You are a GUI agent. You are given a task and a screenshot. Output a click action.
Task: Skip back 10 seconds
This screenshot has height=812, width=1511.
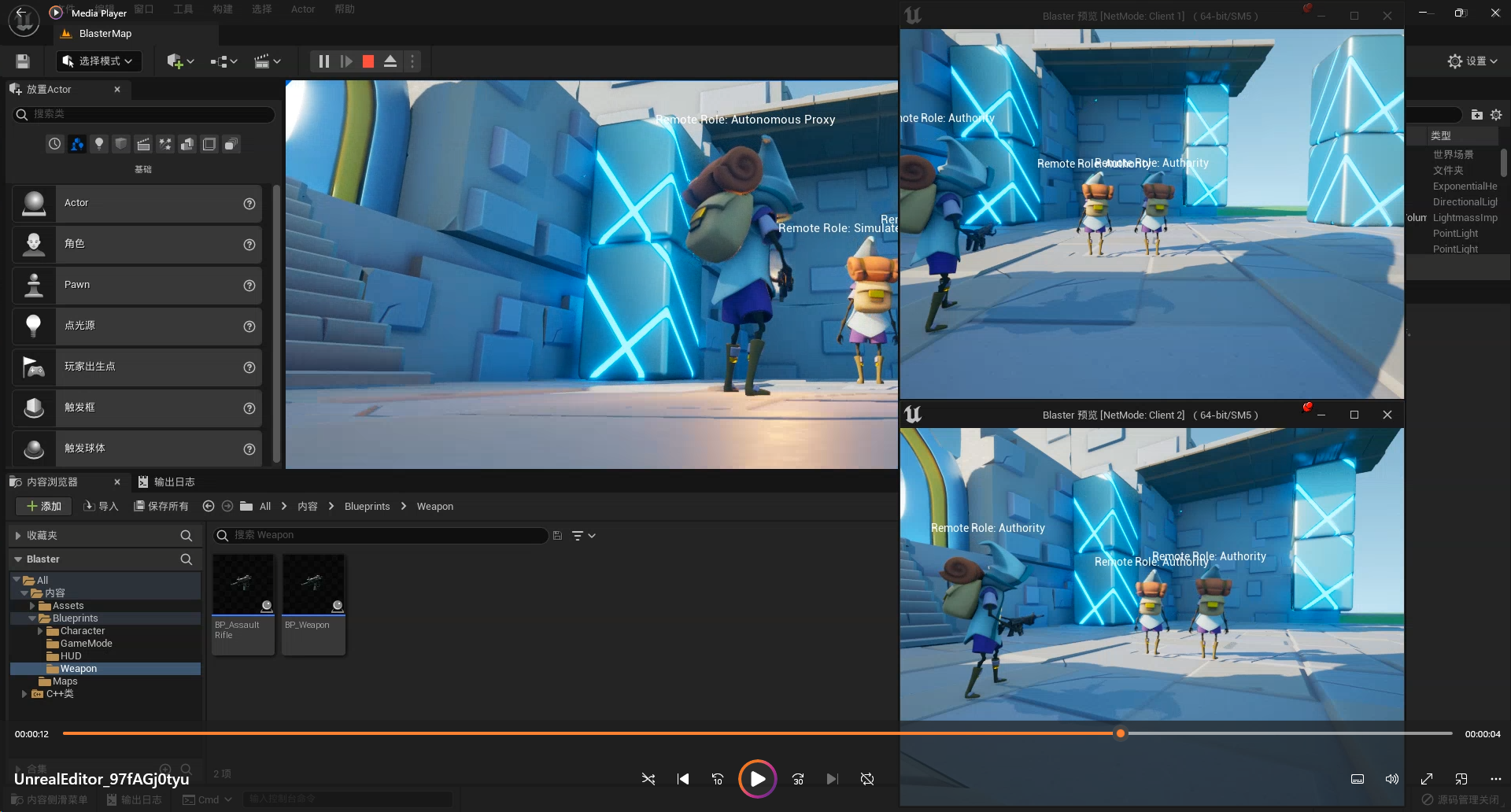point(718,779)
